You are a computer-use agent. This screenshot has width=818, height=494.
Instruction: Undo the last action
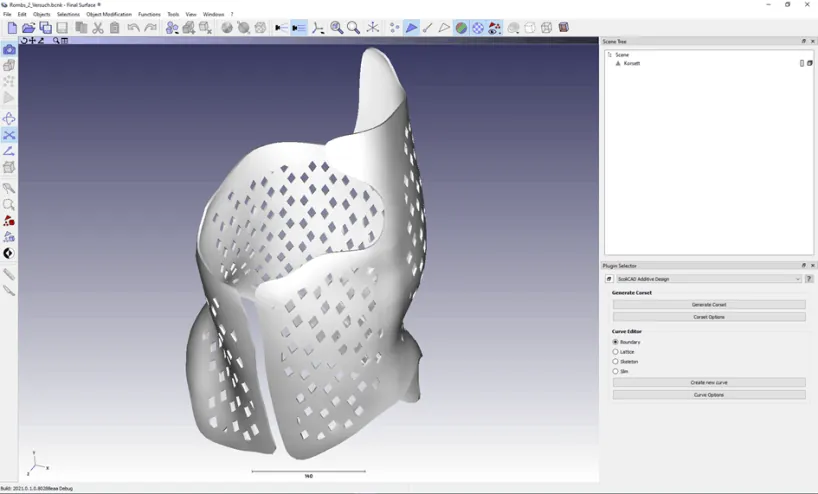(x=133, y=28)
